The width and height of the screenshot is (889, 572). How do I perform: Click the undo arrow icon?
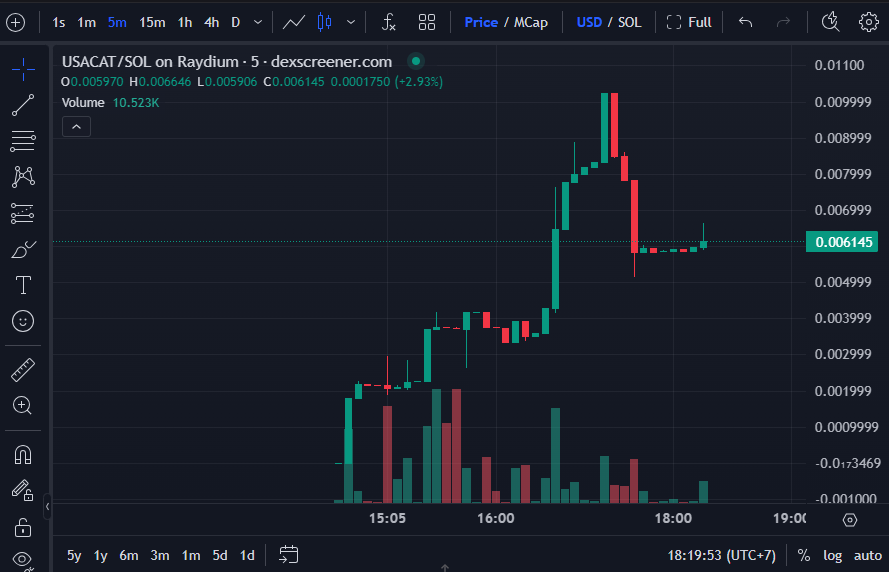click(x=745, y=23)
